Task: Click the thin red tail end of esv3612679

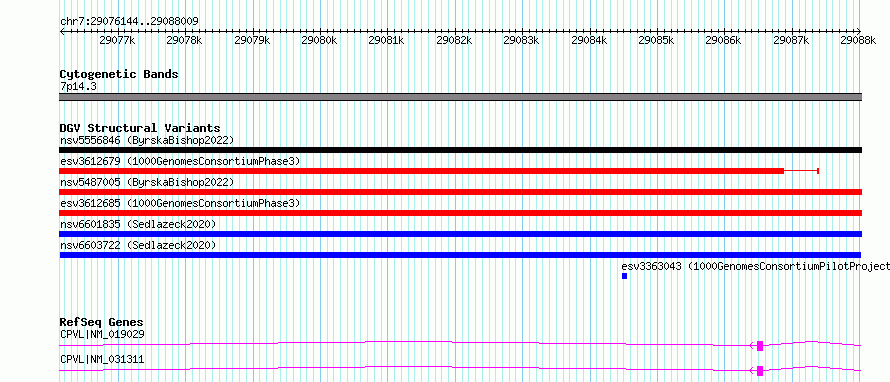Action: pyautogui.click(x=801, y=171)
